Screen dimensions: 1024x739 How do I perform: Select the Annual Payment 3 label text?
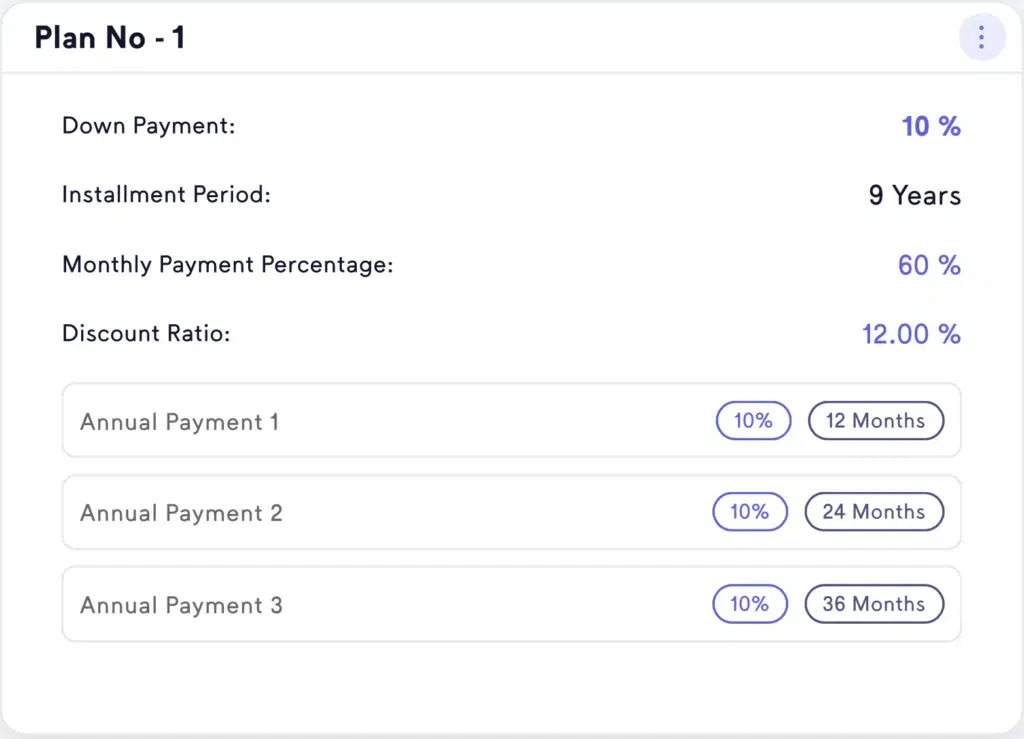(x=181, y=605)
